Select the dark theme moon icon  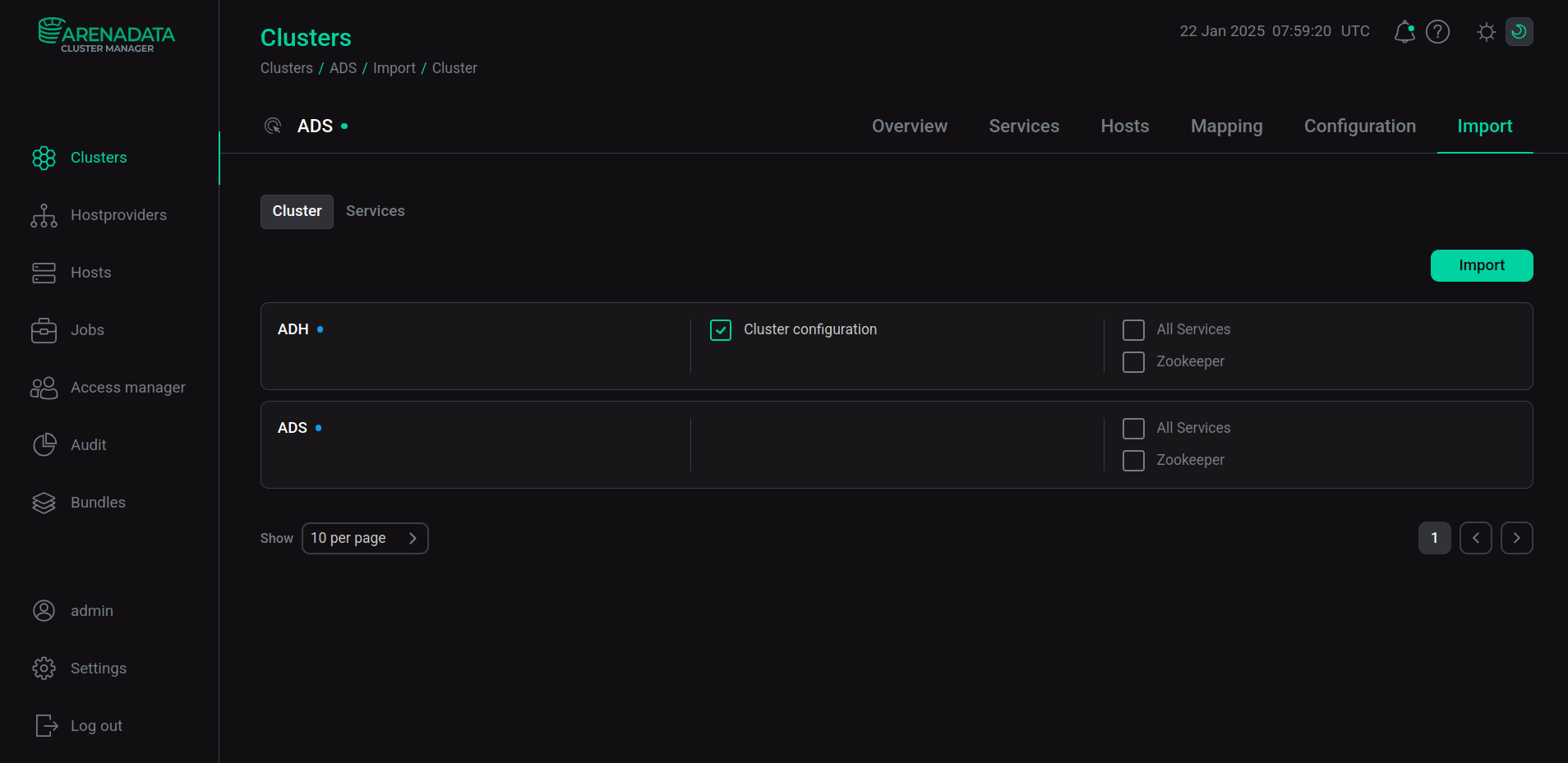point(1519,32)
